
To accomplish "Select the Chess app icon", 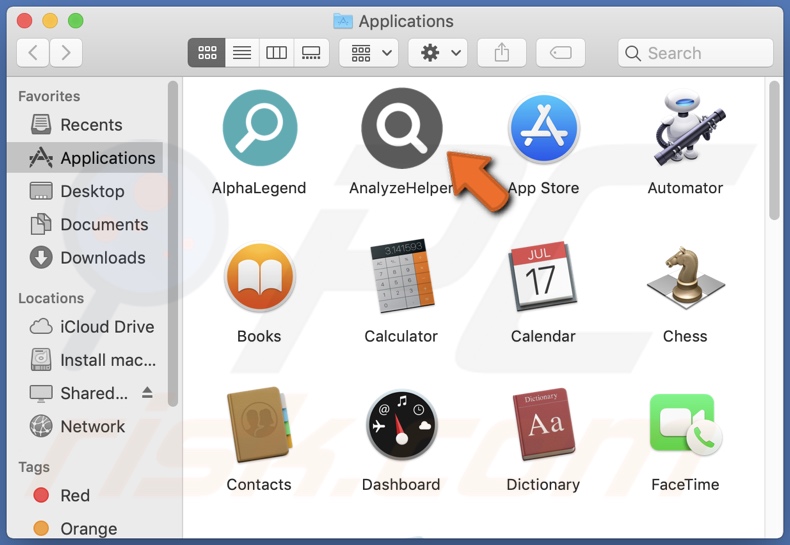I will coord(685,277).
